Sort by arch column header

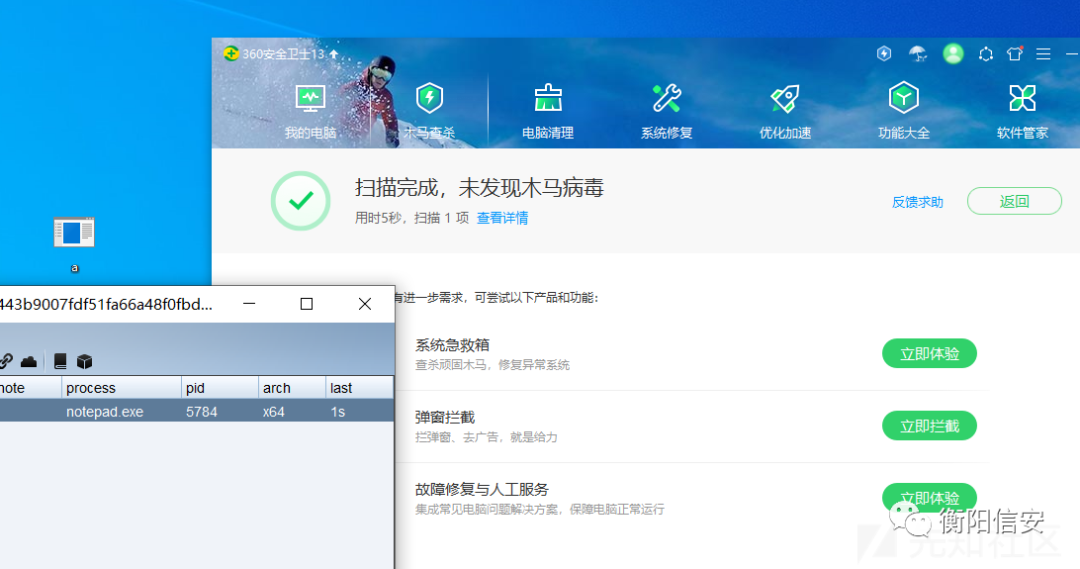(292, 388)
